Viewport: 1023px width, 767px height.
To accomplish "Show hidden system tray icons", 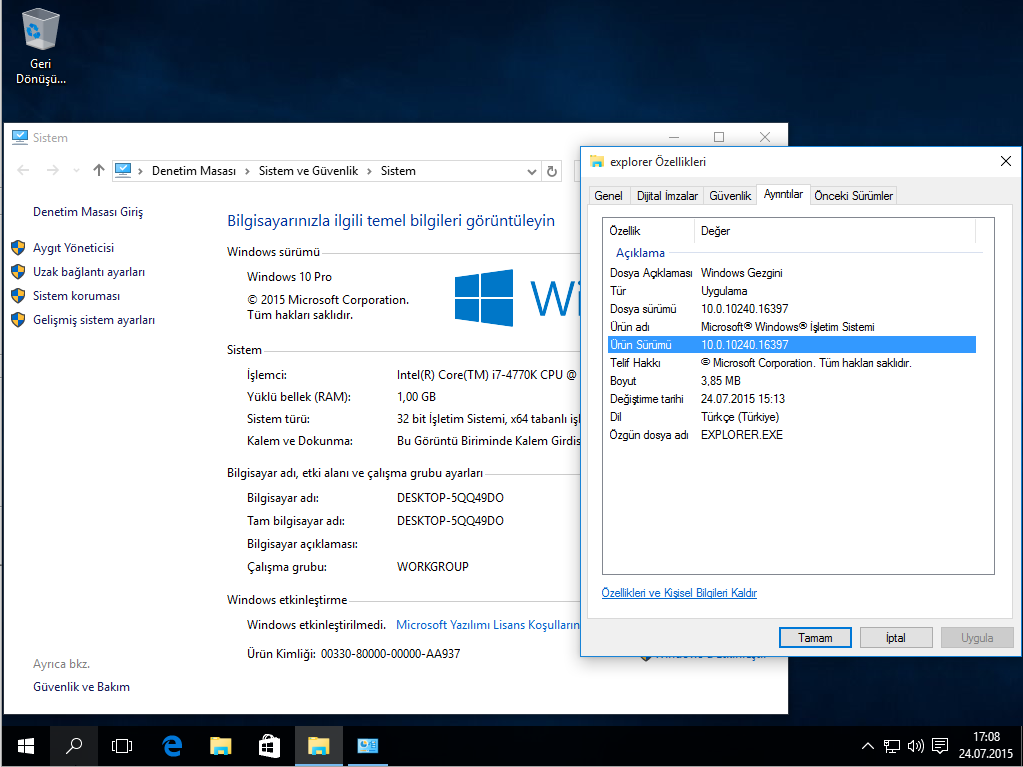I will (x=866, y=745).
